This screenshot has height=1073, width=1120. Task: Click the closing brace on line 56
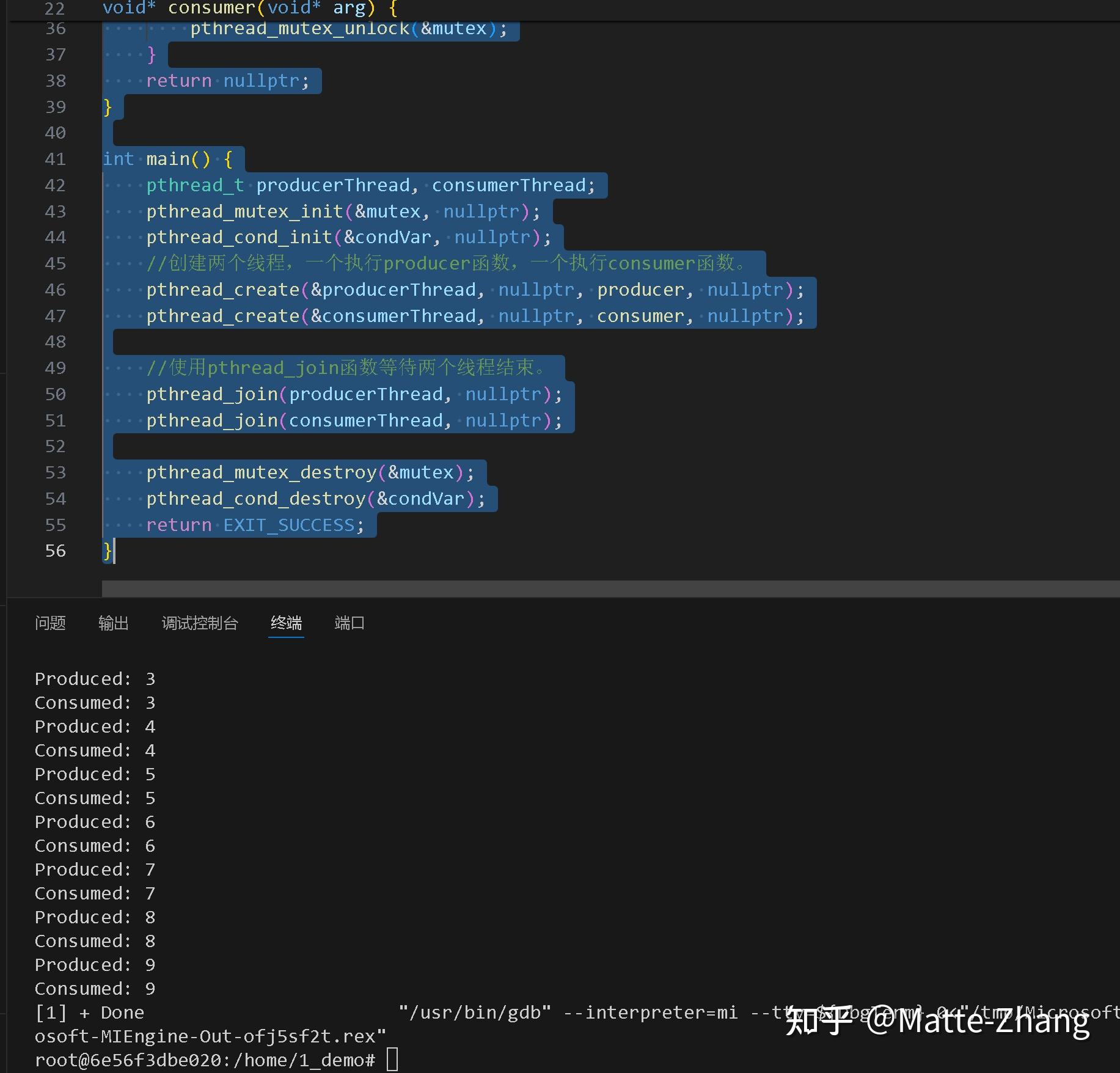coord(107,551)
